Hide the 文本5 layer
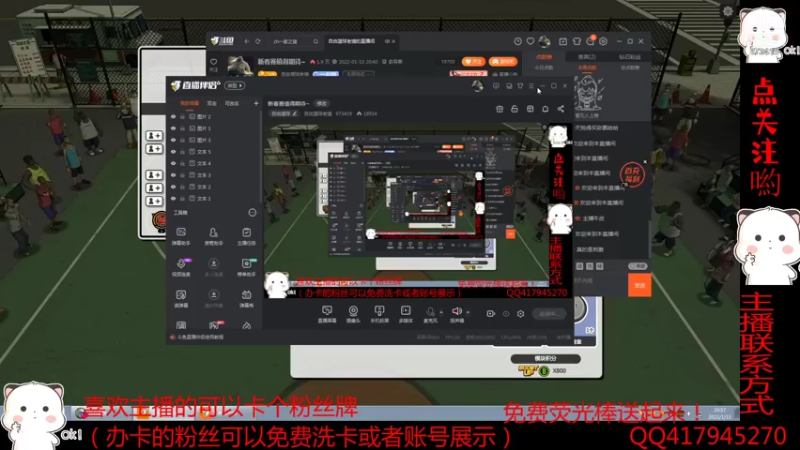This screenshot has height=450, width=800. coord(173,152)
